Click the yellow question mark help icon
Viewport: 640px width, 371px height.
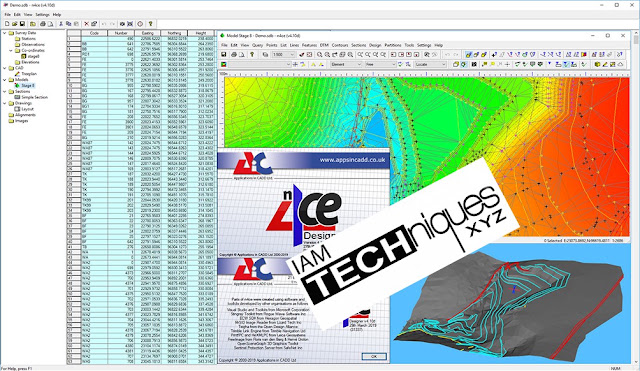coord(151,24)
